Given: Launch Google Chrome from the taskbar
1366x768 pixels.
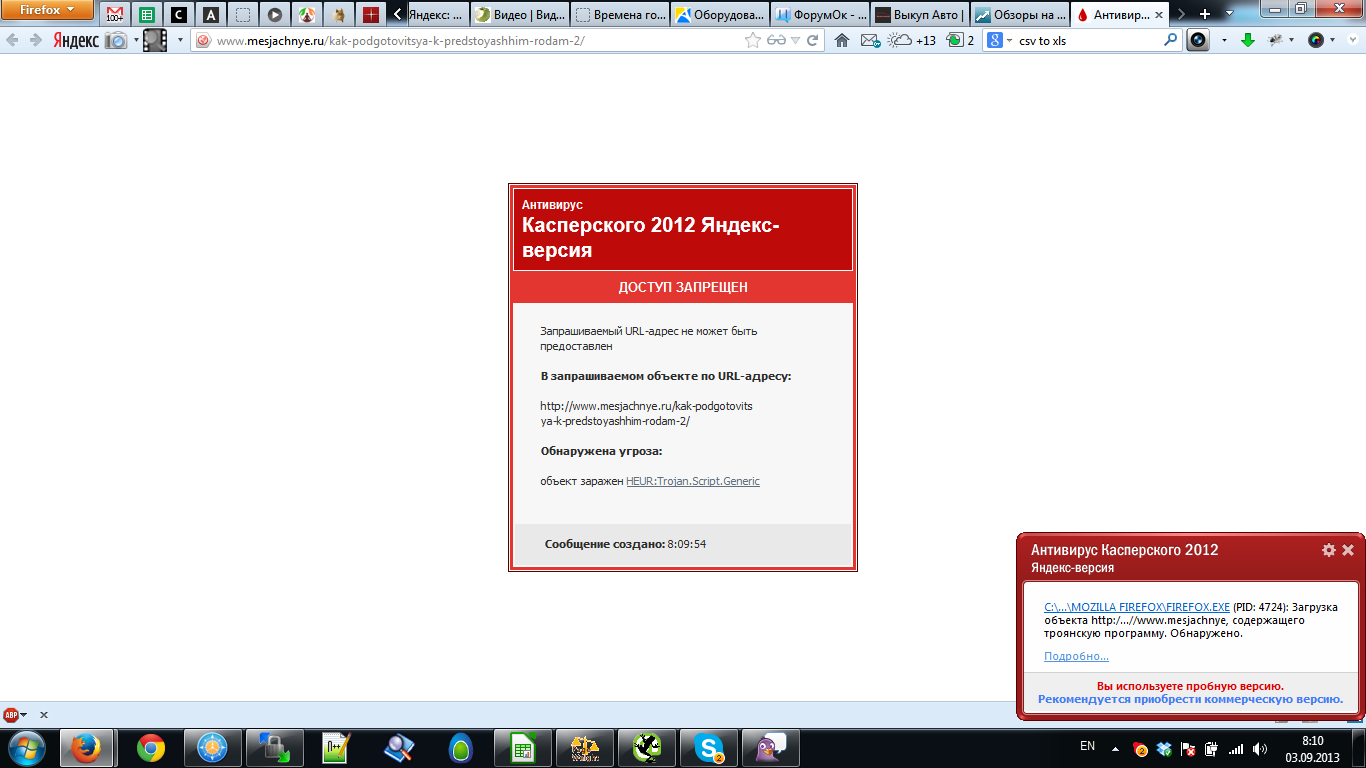Looking at the screenshot, I should pos(151,747).
